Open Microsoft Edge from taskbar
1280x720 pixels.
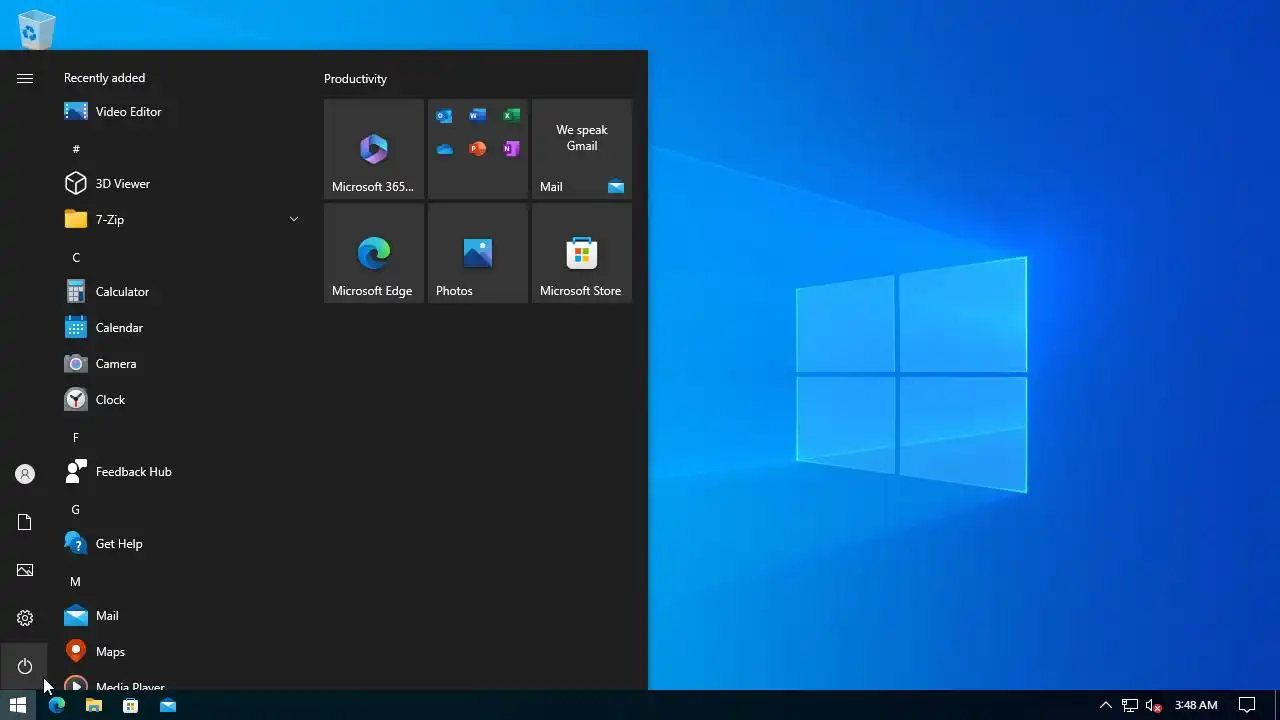tap(57, 705)
